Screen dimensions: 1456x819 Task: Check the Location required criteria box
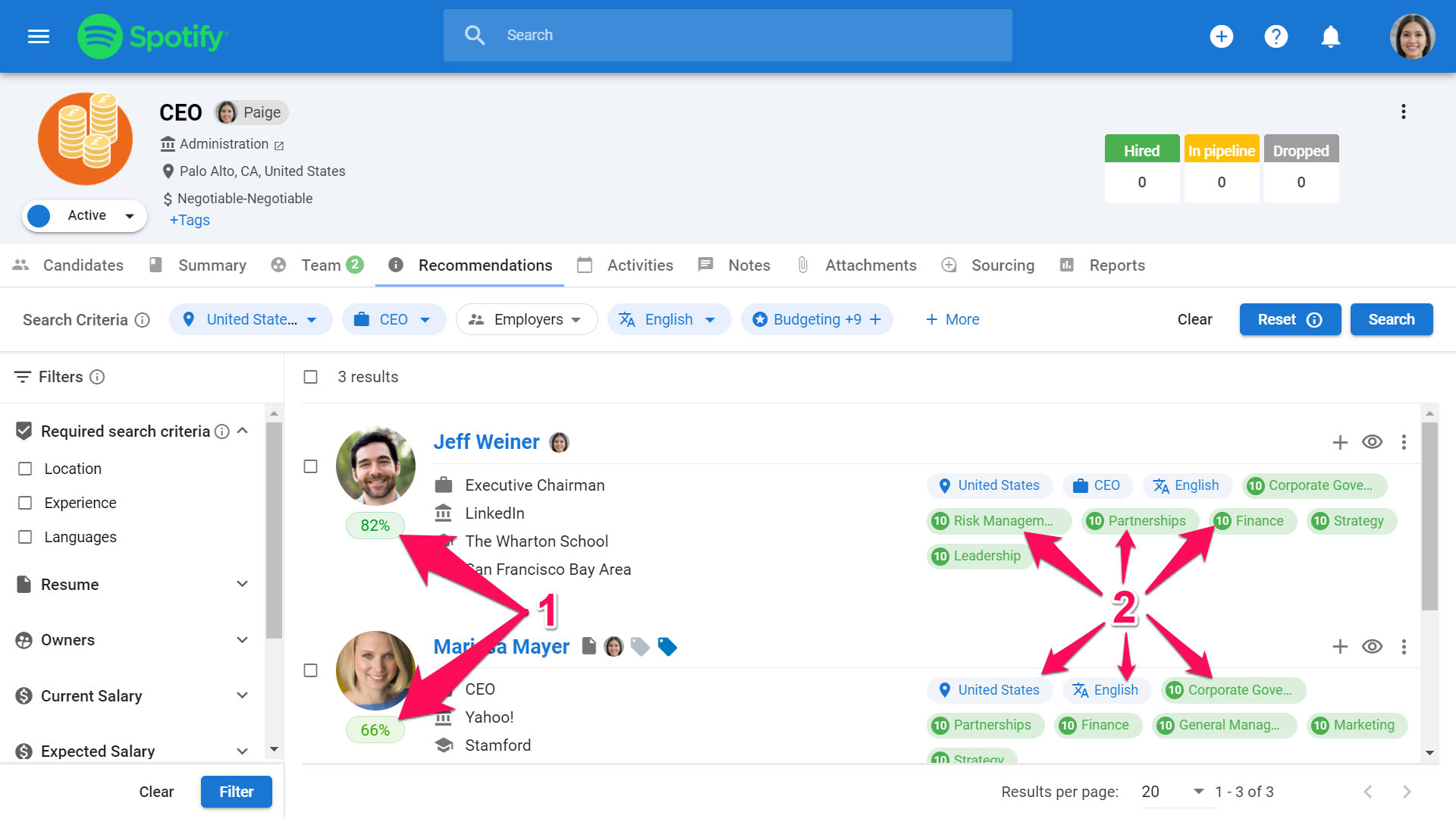[x=25, y=469]
